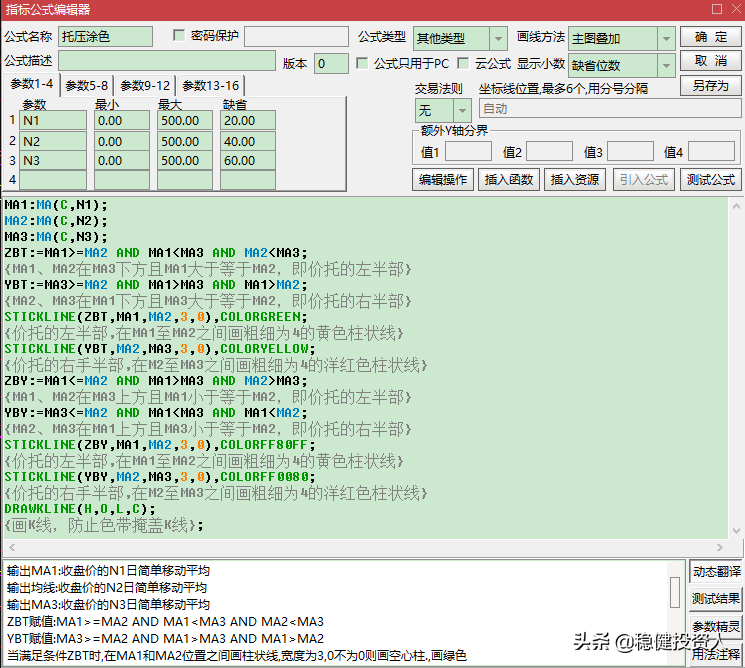Click the code editor up scroll arrow
The width and height of the screenshot is (745, 668).
click(x=736, y=206)
